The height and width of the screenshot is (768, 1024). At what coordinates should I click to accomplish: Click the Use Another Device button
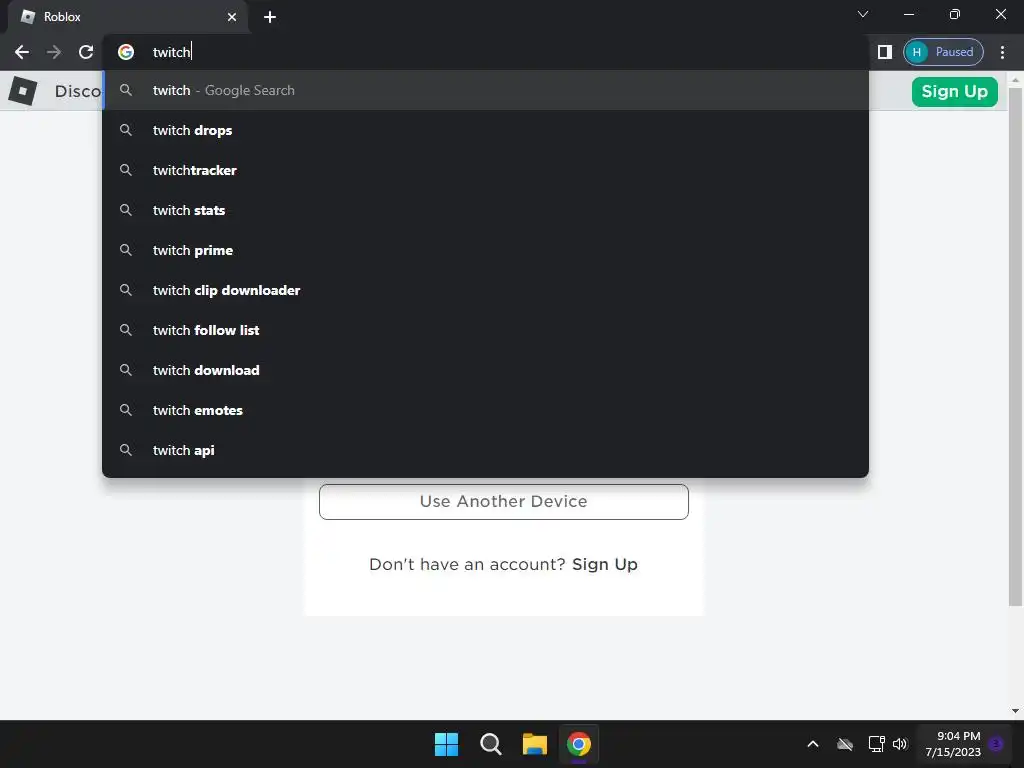tap(504, 502)
